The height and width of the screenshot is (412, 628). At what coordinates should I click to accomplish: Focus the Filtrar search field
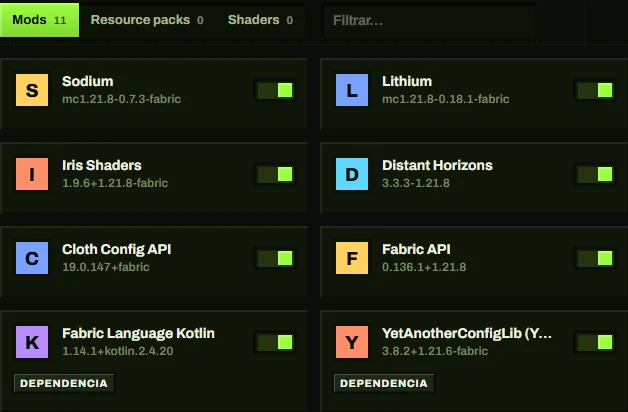click(x=430, y=20)
